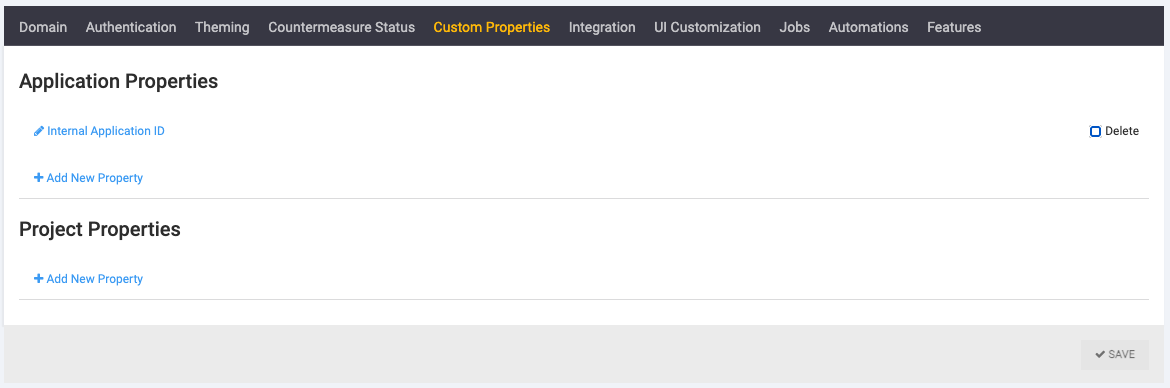This screenshot has height=388, width=1170.
Task: Go to the Theming tab
Action: 222,27
